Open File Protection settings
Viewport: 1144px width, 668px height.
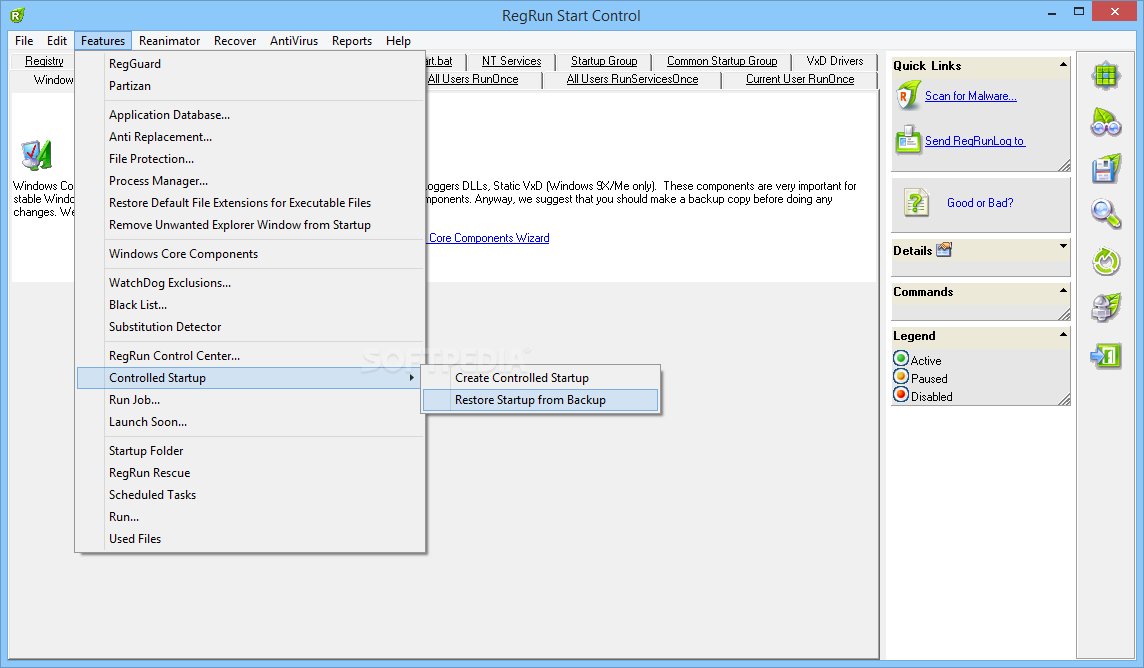250,158
